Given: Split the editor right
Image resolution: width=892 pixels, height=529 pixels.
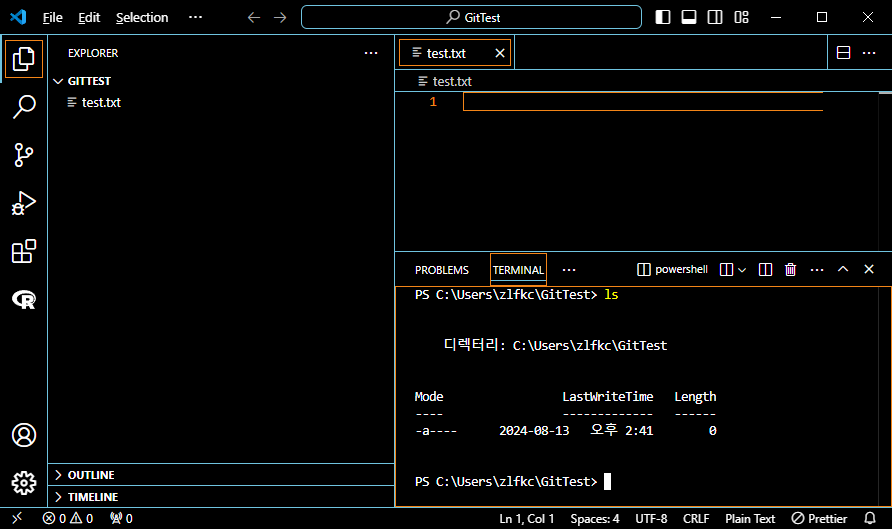Looking at the screenshot, I should (x=844, y=53).
